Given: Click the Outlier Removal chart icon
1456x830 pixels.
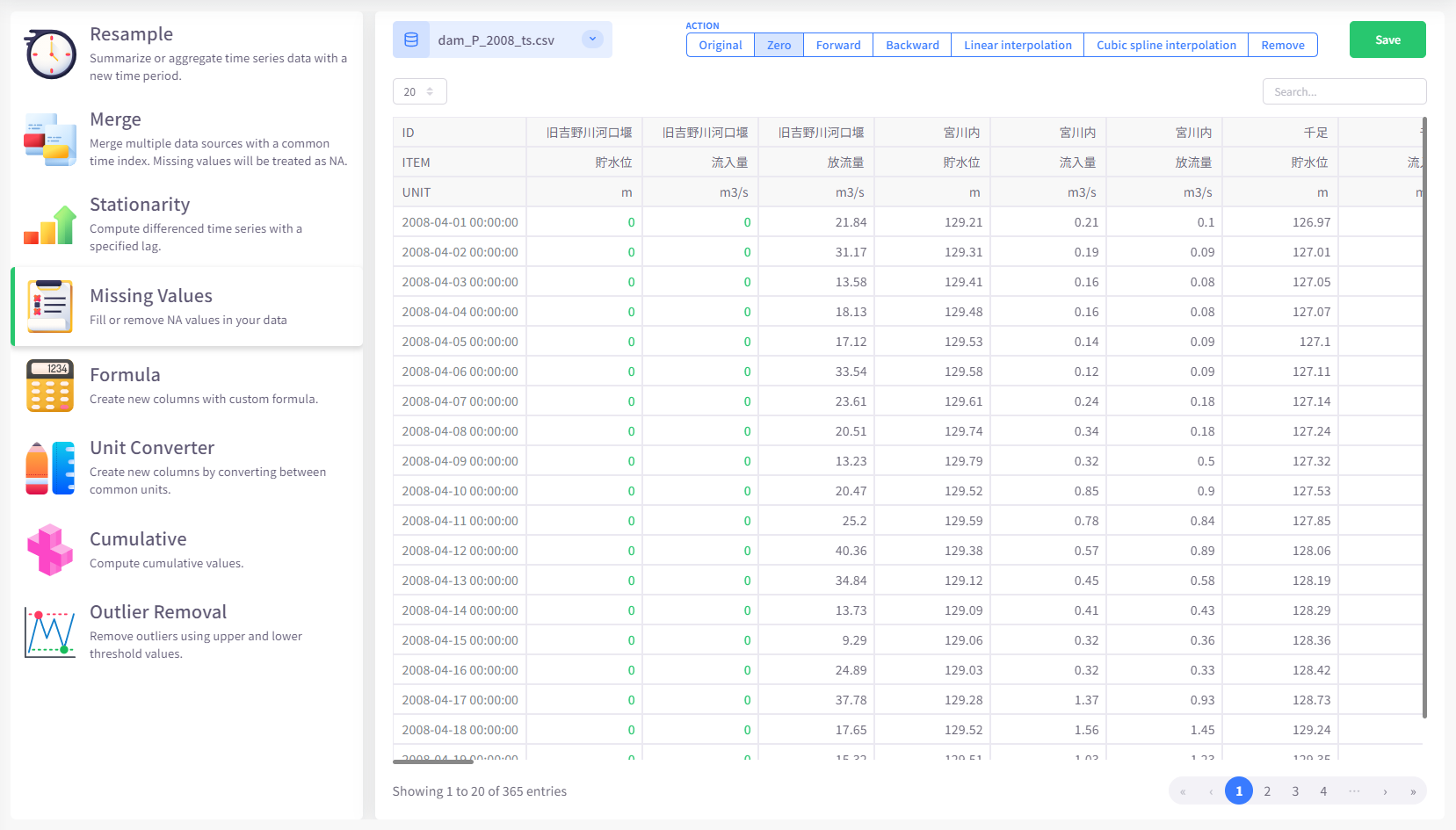Looking at the screenshot, I should (50, 632).
